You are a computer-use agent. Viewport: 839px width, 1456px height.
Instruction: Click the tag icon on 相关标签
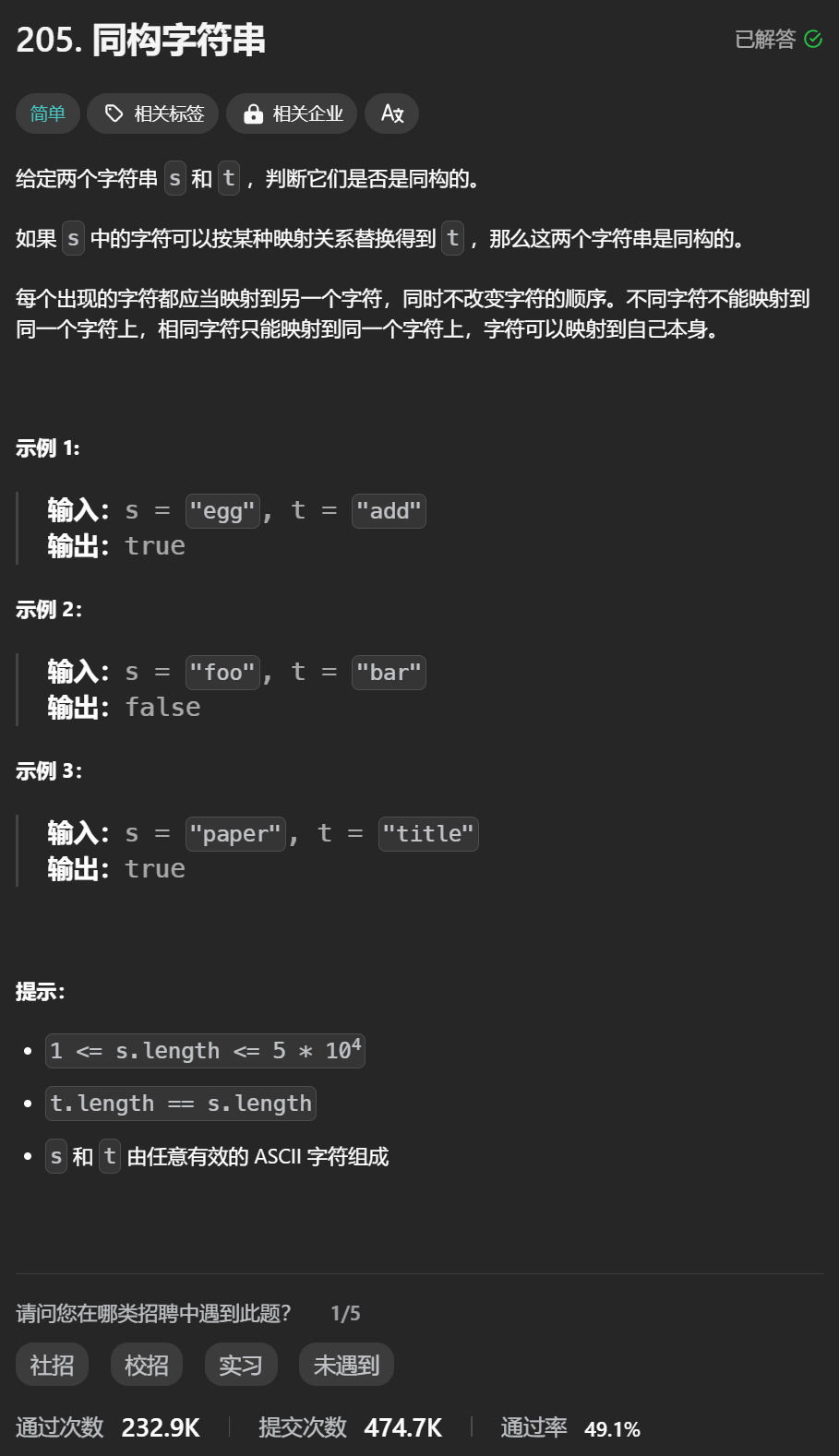(x=113, y=113)
